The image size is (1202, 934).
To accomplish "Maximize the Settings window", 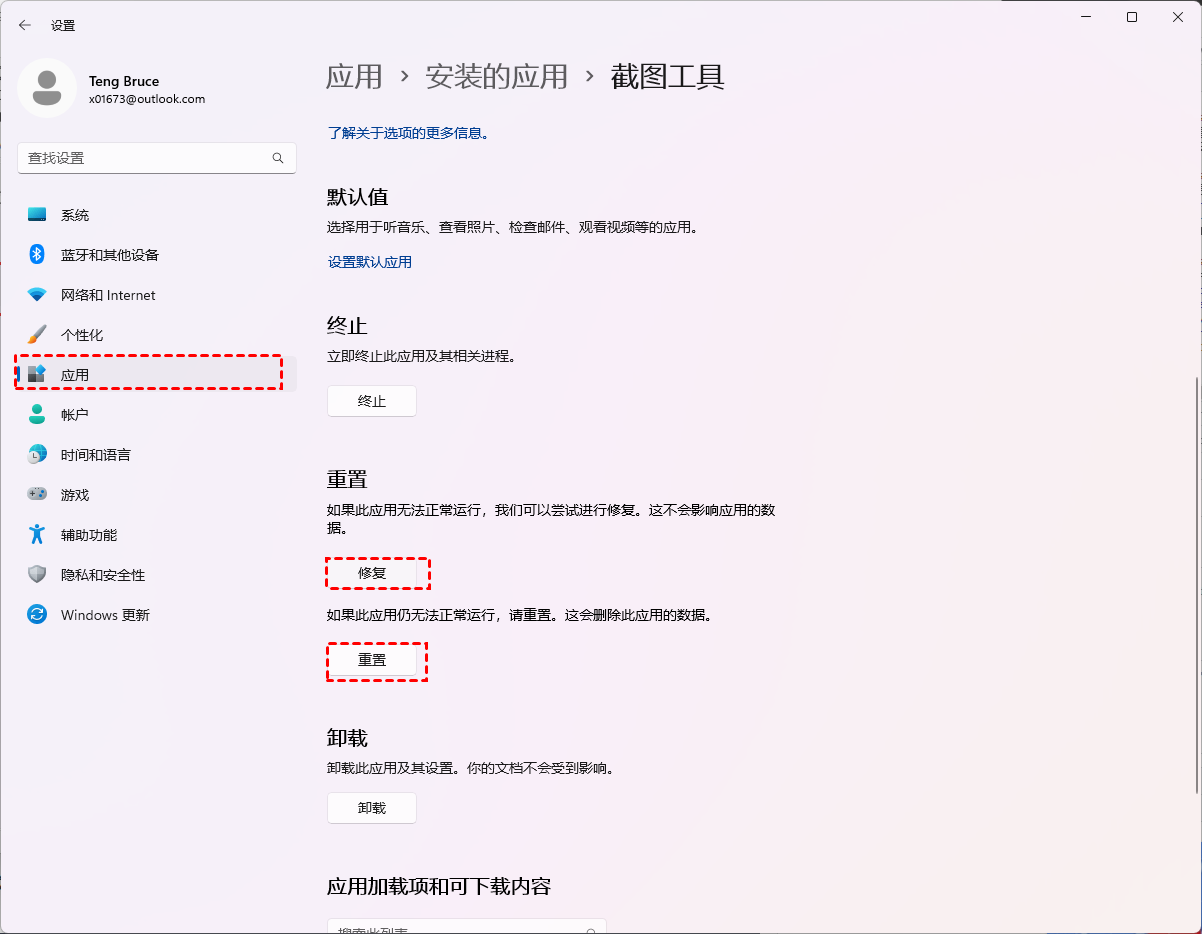I will [1132, 17].
